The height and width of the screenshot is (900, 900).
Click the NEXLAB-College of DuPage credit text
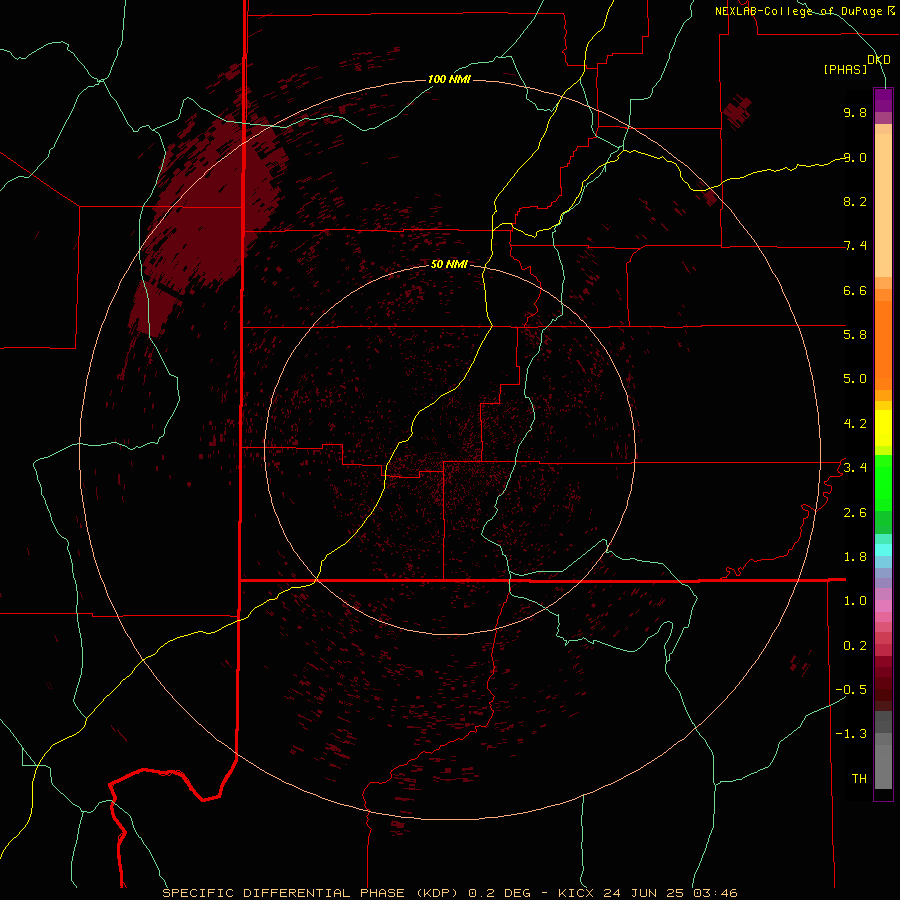[804, 11]
